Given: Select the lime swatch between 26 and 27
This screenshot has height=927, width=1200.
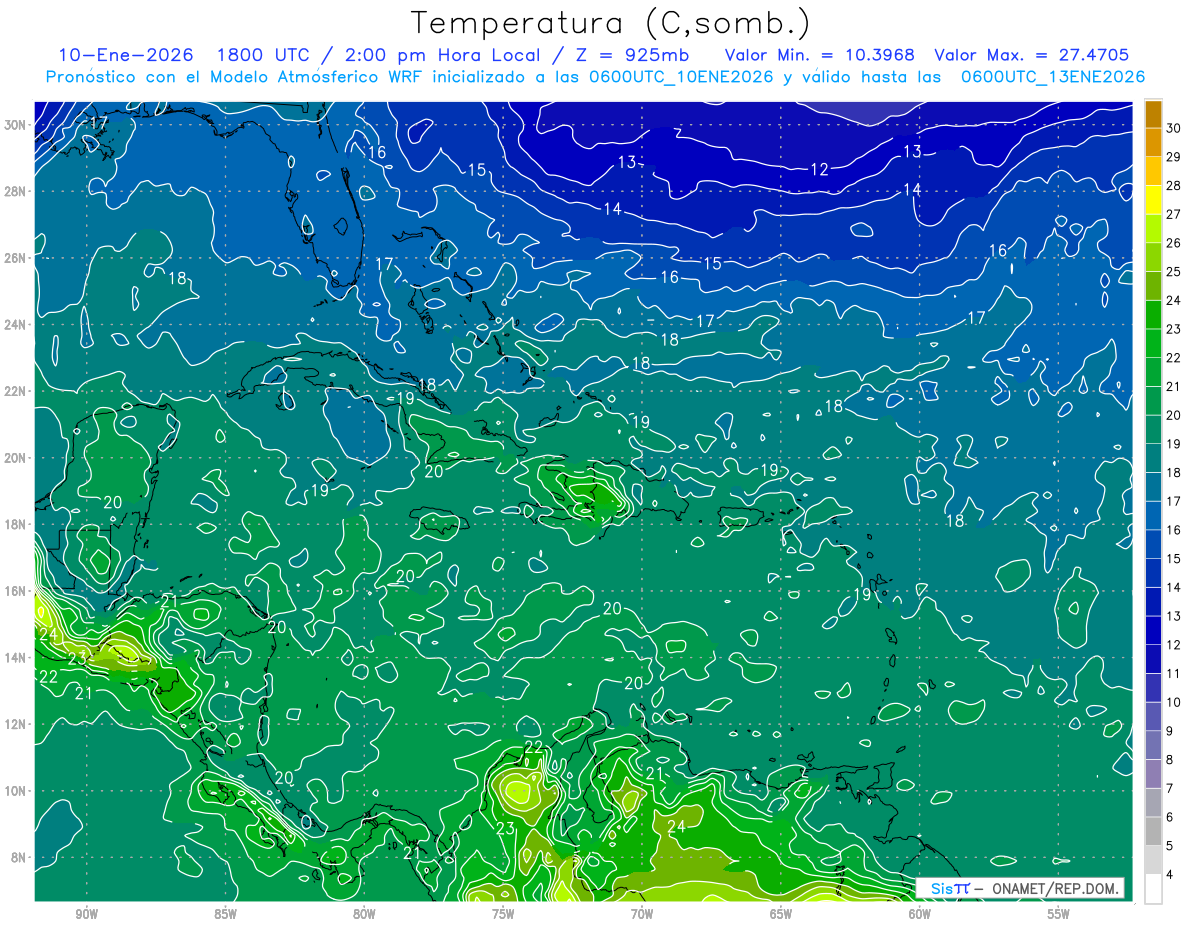Looking at the screenshot, I should pos(1153,228).
